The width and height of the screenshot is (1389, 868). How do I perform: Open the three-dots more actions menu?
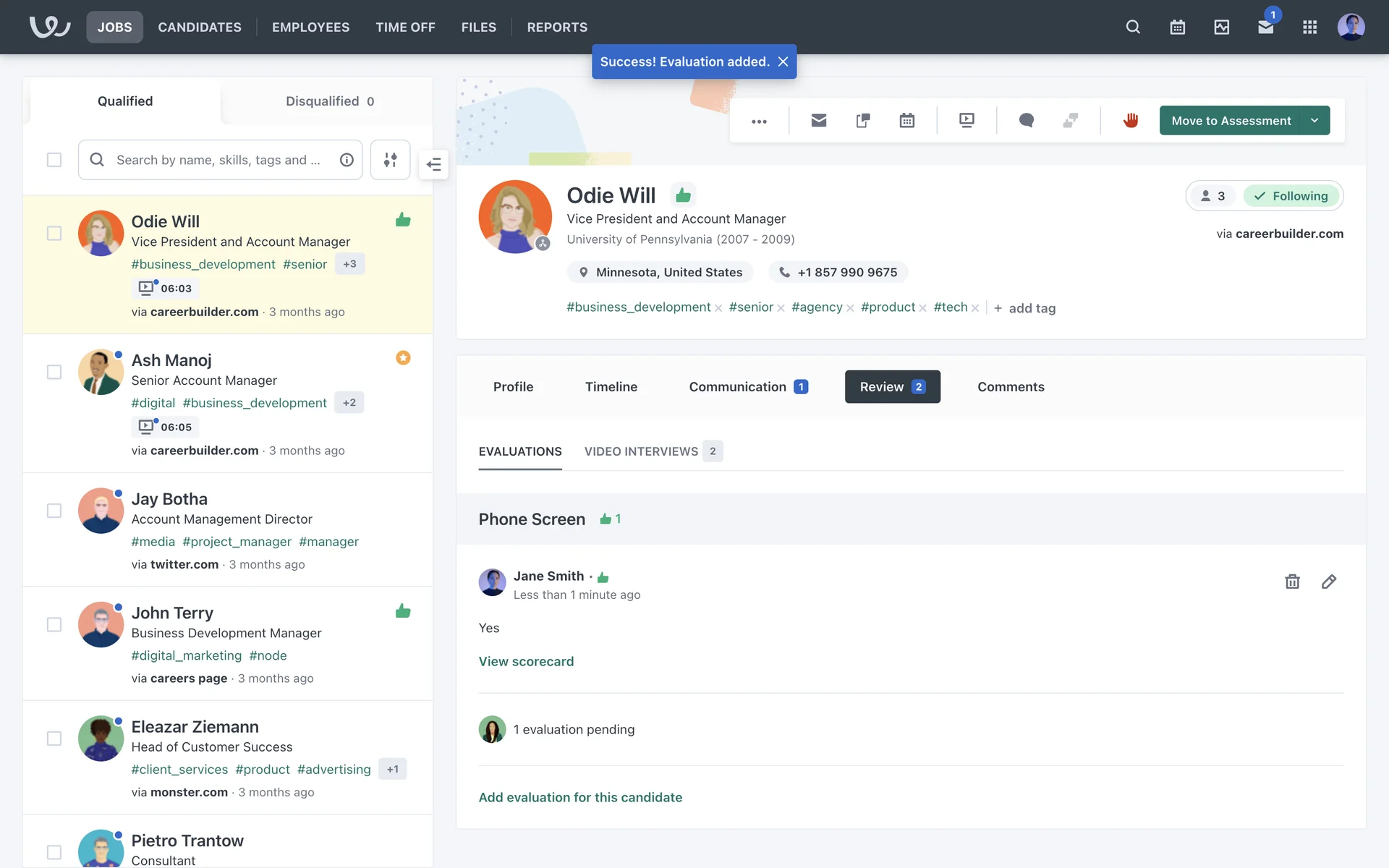pyautogui.click(x=759, y=121)
